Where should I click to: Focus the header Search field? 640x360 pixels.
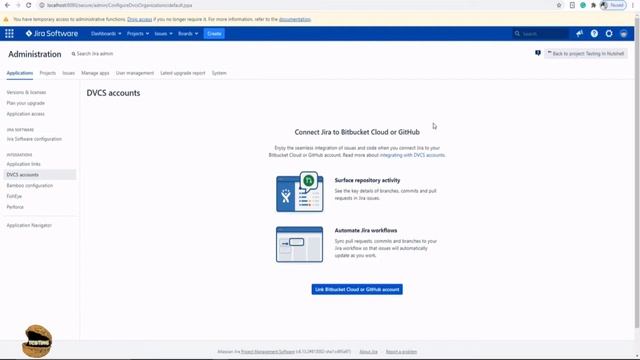point(541,33)
